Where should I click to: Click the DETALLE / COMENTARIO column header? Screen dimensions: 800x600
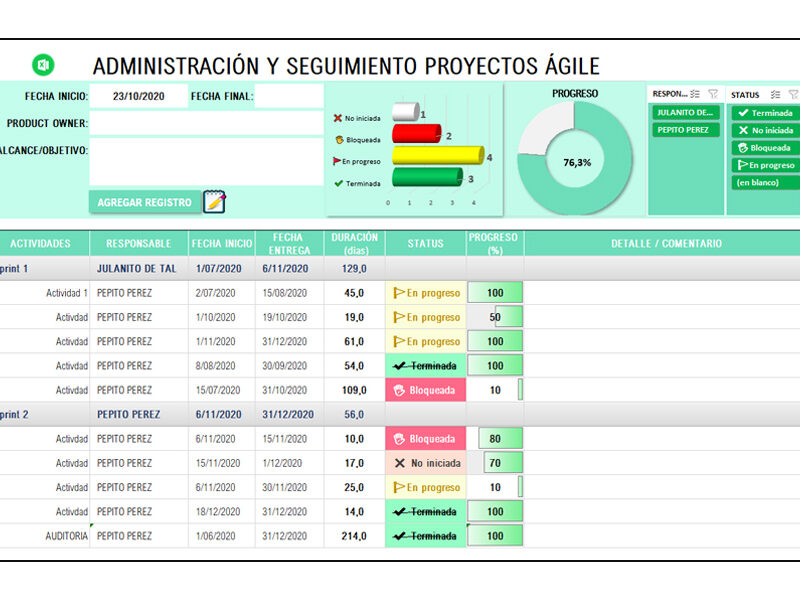[666, 243]
